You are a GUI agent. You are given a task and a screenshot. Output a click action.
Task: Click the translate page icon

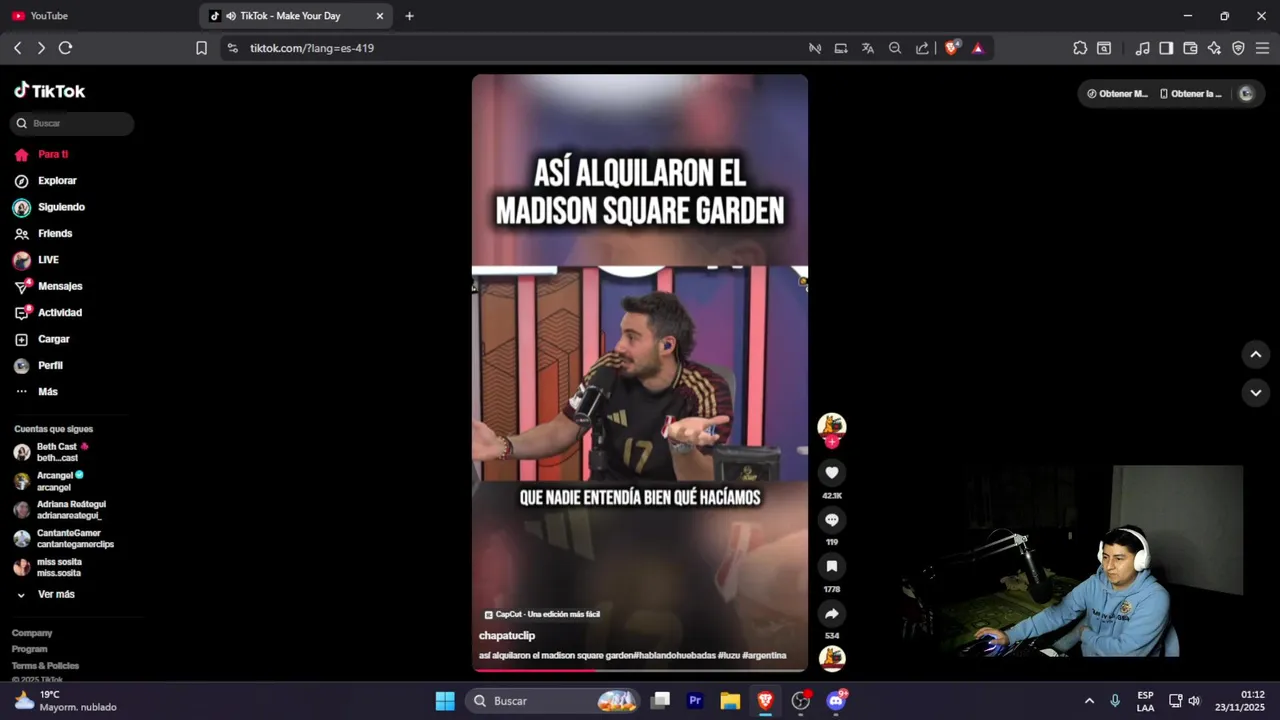coord(868,48)
